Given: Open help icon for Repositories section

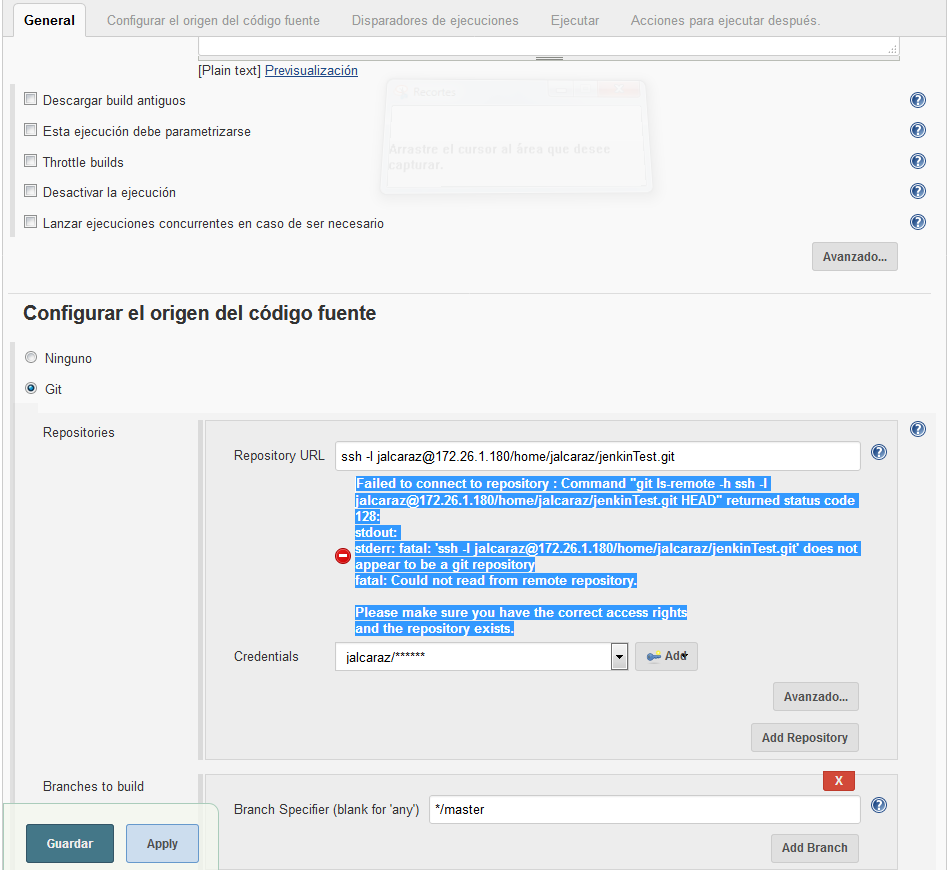Looking at the screenshot, I should point(917,429).
